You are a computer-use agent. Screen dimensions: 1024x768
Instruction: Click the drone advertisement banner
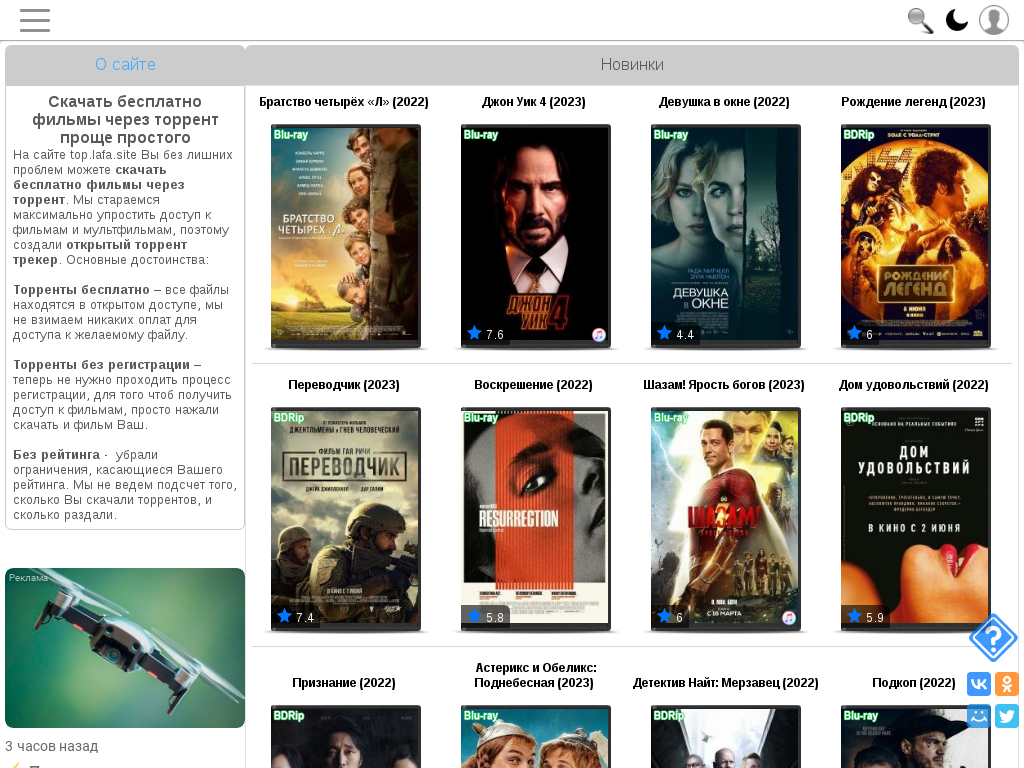(125, 647)
